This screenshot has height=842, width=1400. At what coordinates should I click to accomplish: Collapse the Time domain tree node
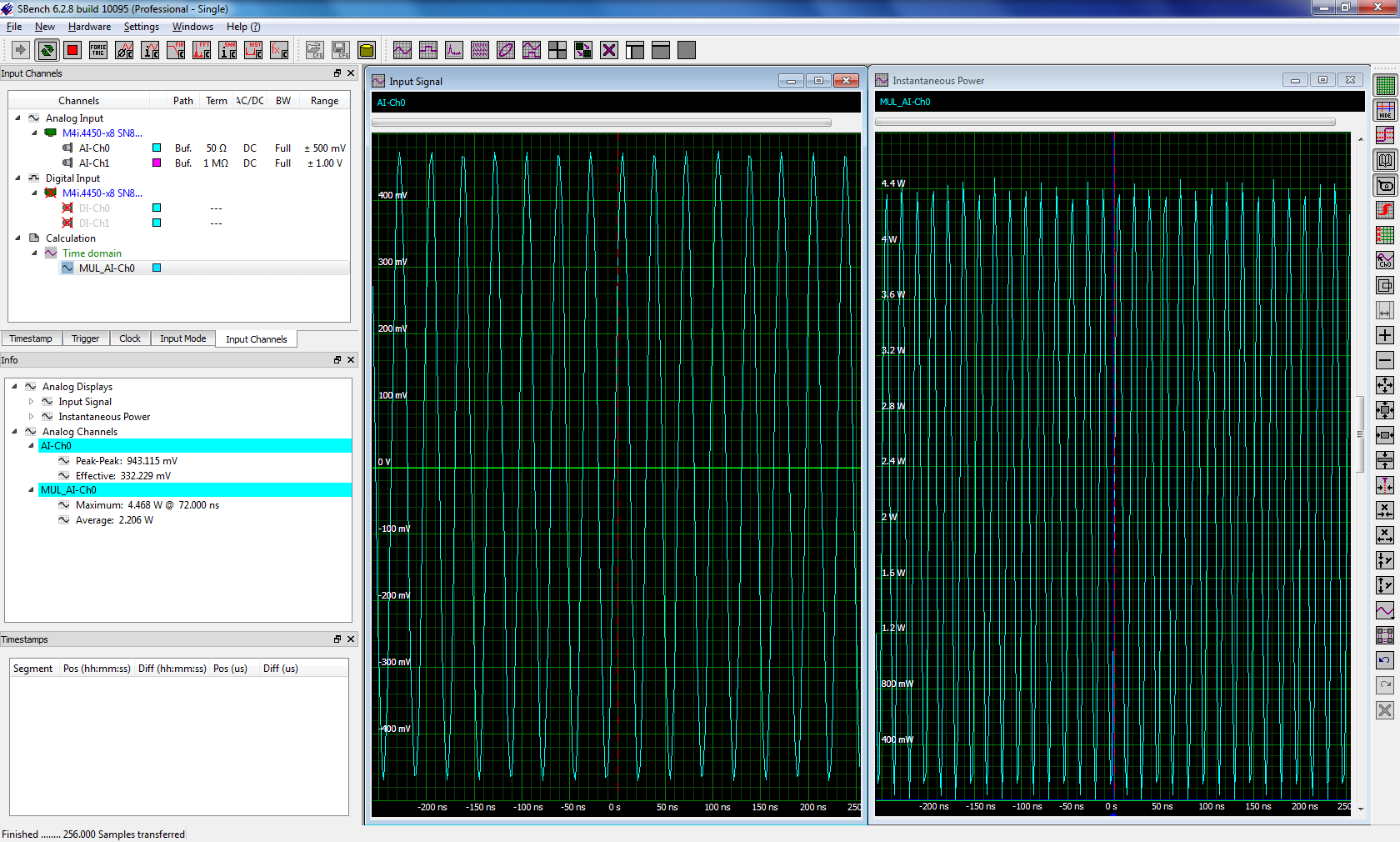(x=34, y=253)
